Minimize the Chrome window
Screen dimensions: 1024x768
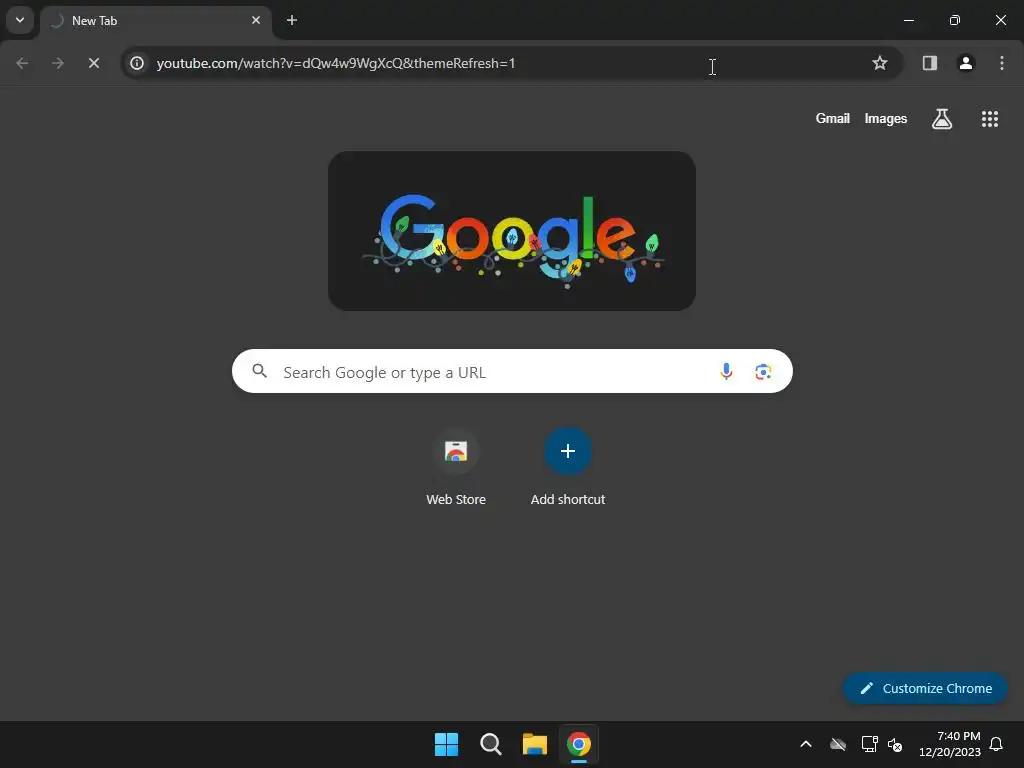[908, 20]
